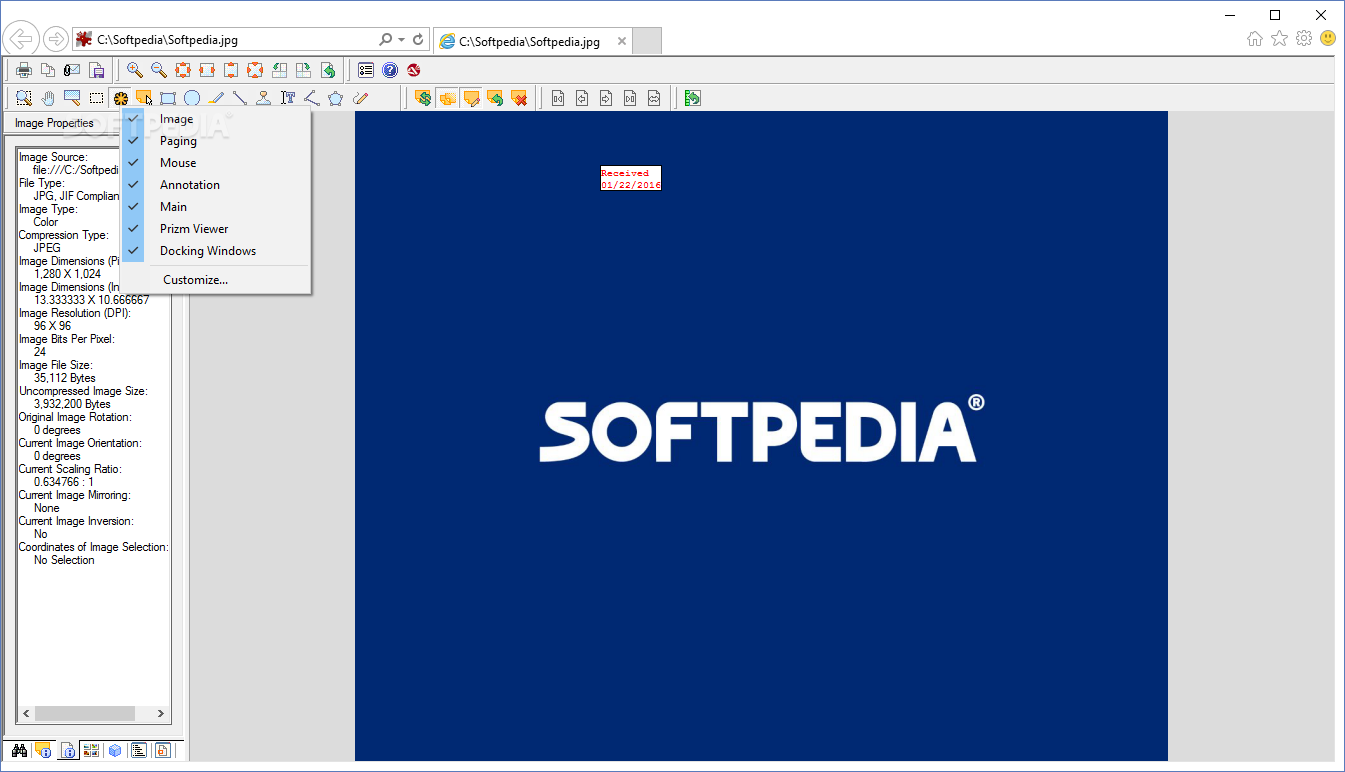The height and width of the screenshot is (772, 1345).
Task: Click the one-to-one diagonal arrows icon
Action: [255, 70]
